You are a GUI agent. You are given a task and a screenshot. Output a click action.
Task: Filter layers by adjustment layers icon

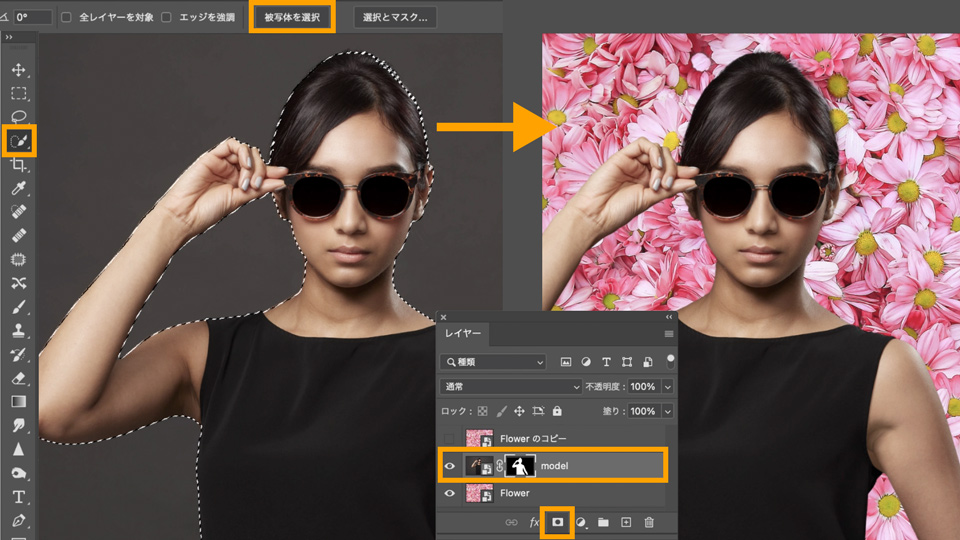coord(586,362)
